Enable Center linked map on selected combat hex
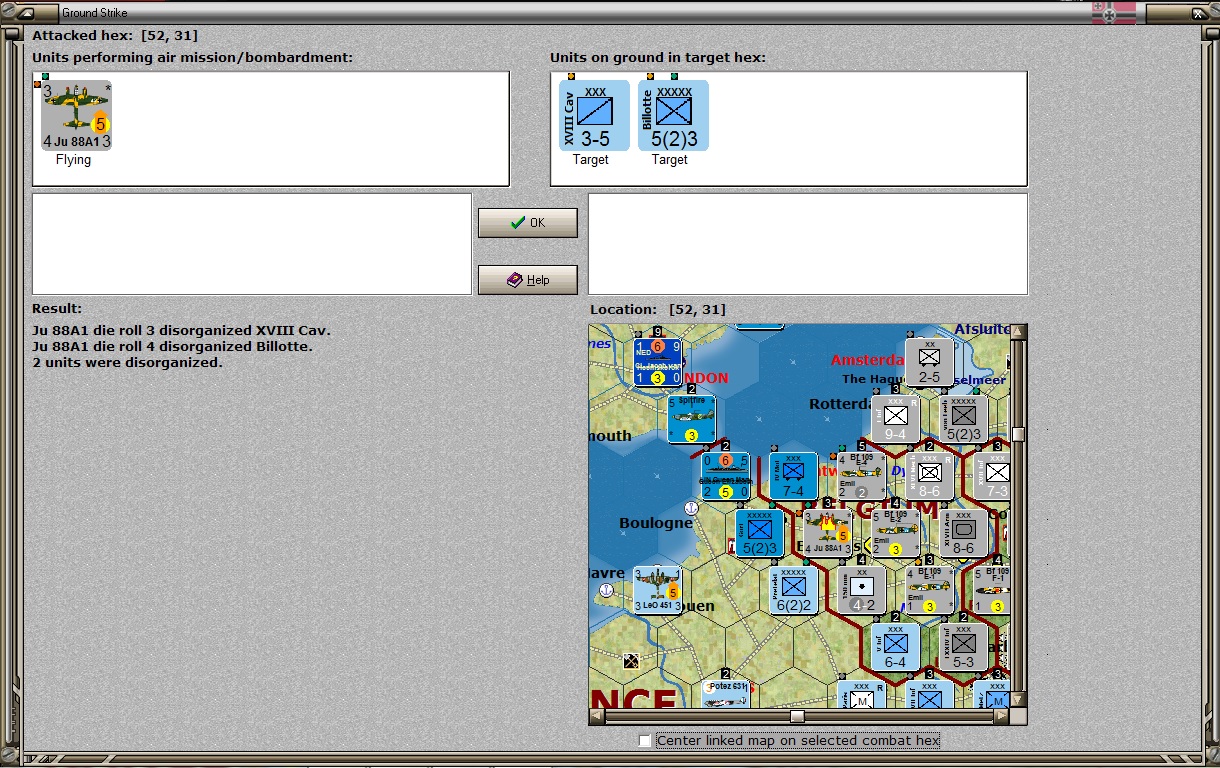 pyautogui.click(x=645, y=740)
